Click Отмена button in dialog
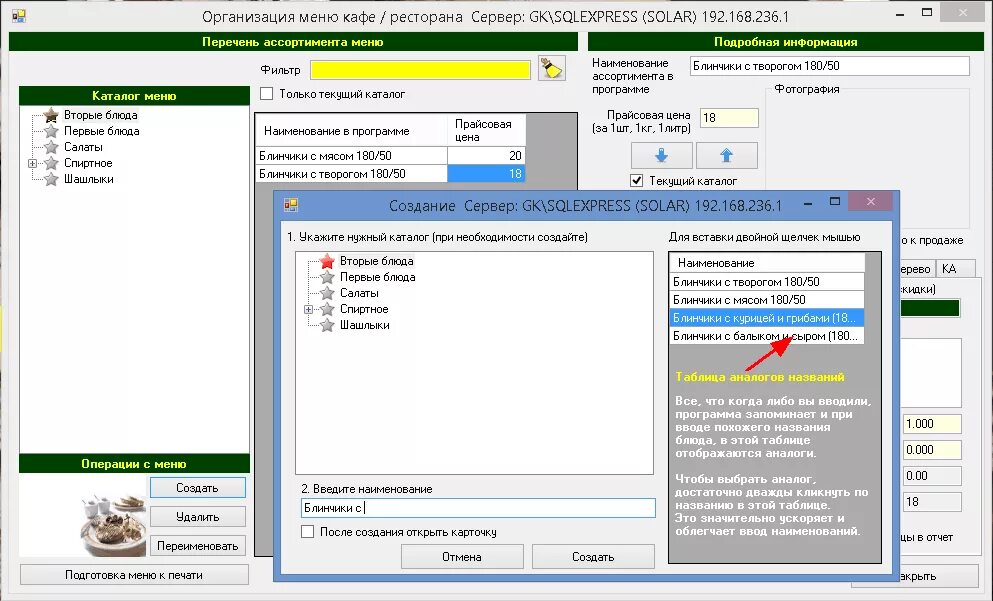This screenshot has width=993, height=601. point(462,557)
